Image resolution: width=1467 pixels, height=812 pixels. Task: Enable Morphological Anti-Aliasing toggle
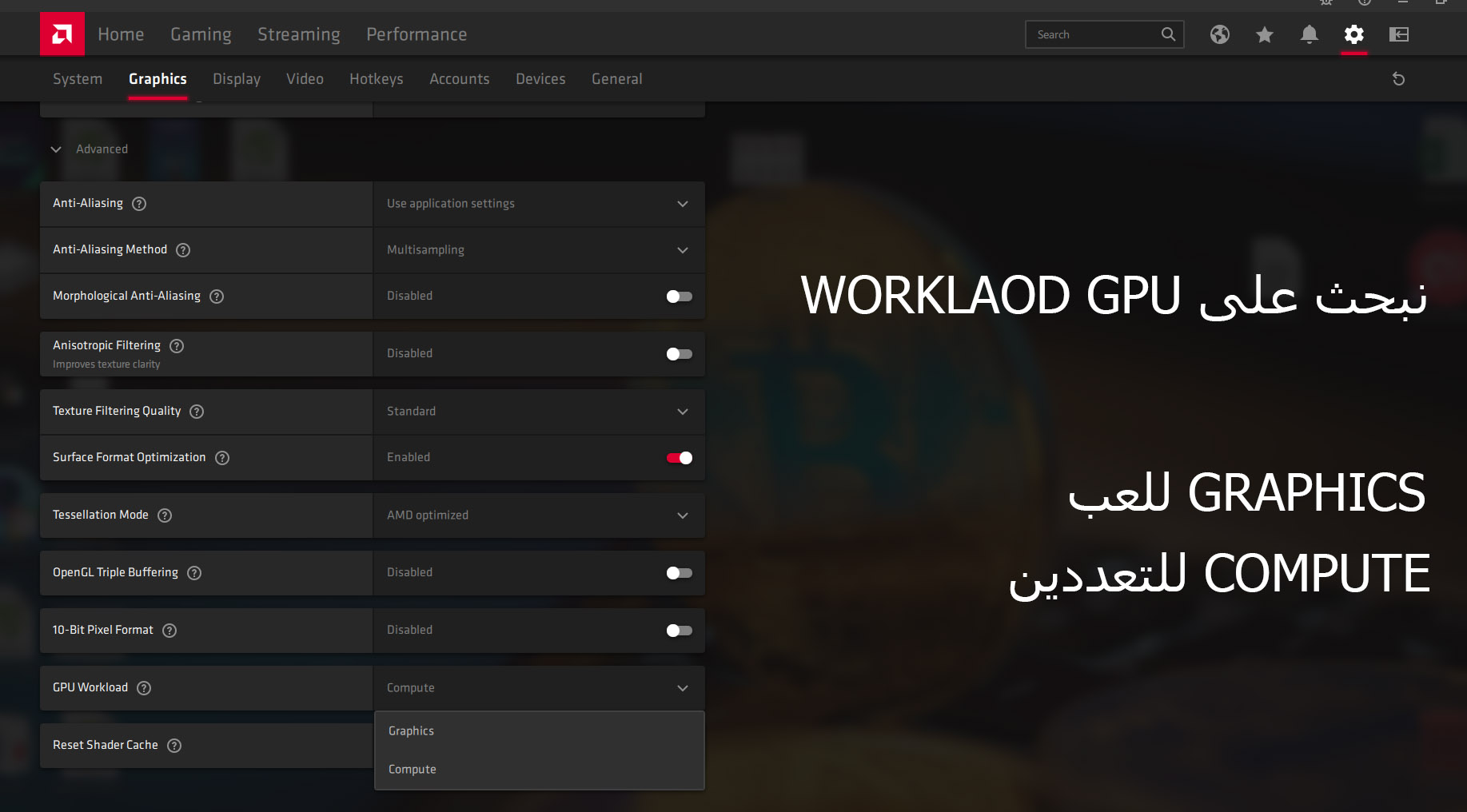(x=679, y=297)
